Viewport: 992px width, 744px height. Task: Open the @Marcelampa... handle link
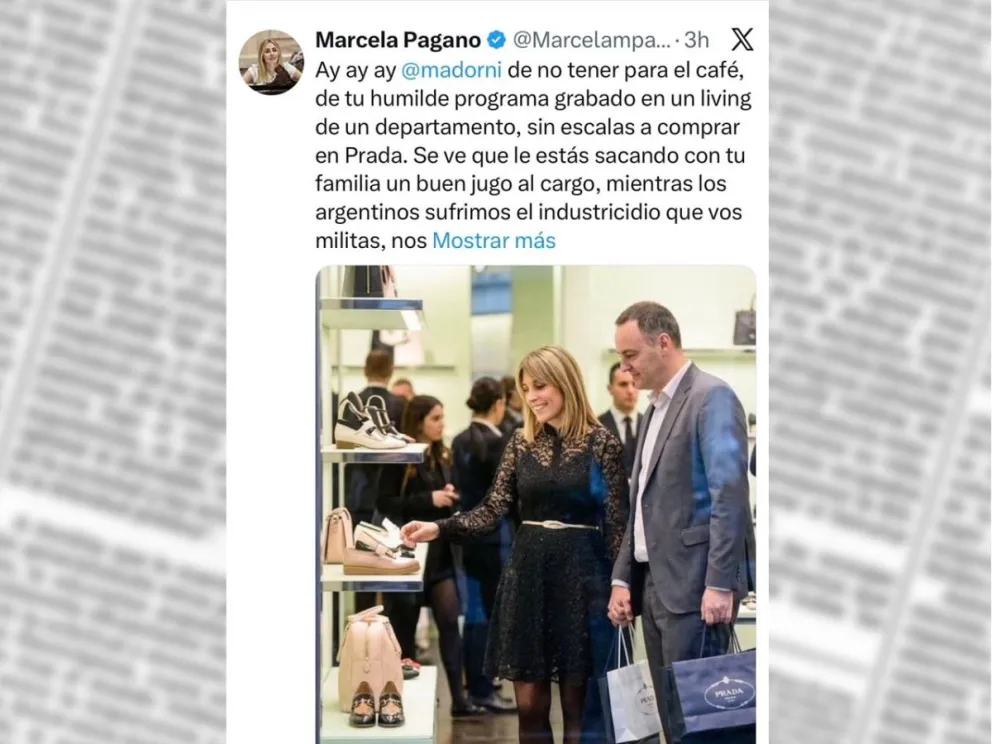pyautogui.click(x=592, y=40)
